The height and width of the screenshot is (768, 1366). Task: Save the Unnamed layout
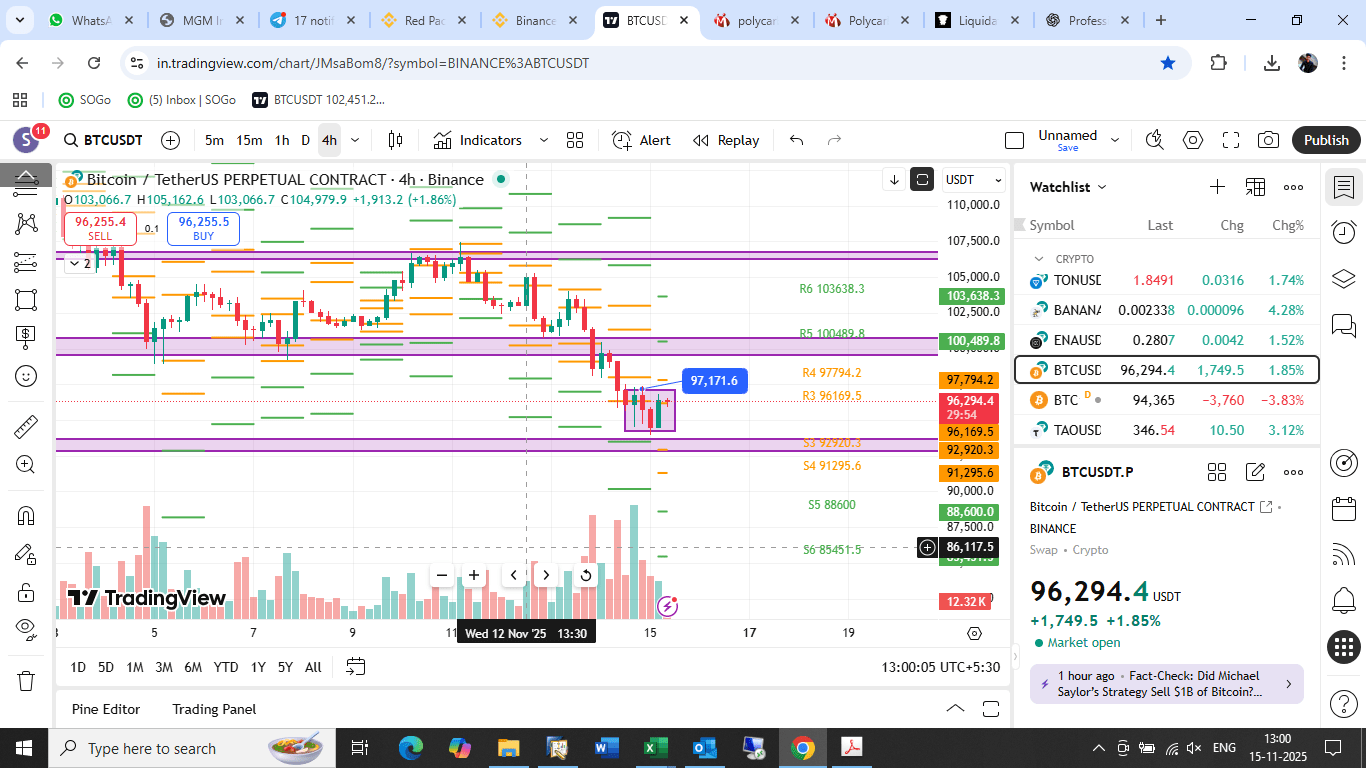pos(1068,148)
